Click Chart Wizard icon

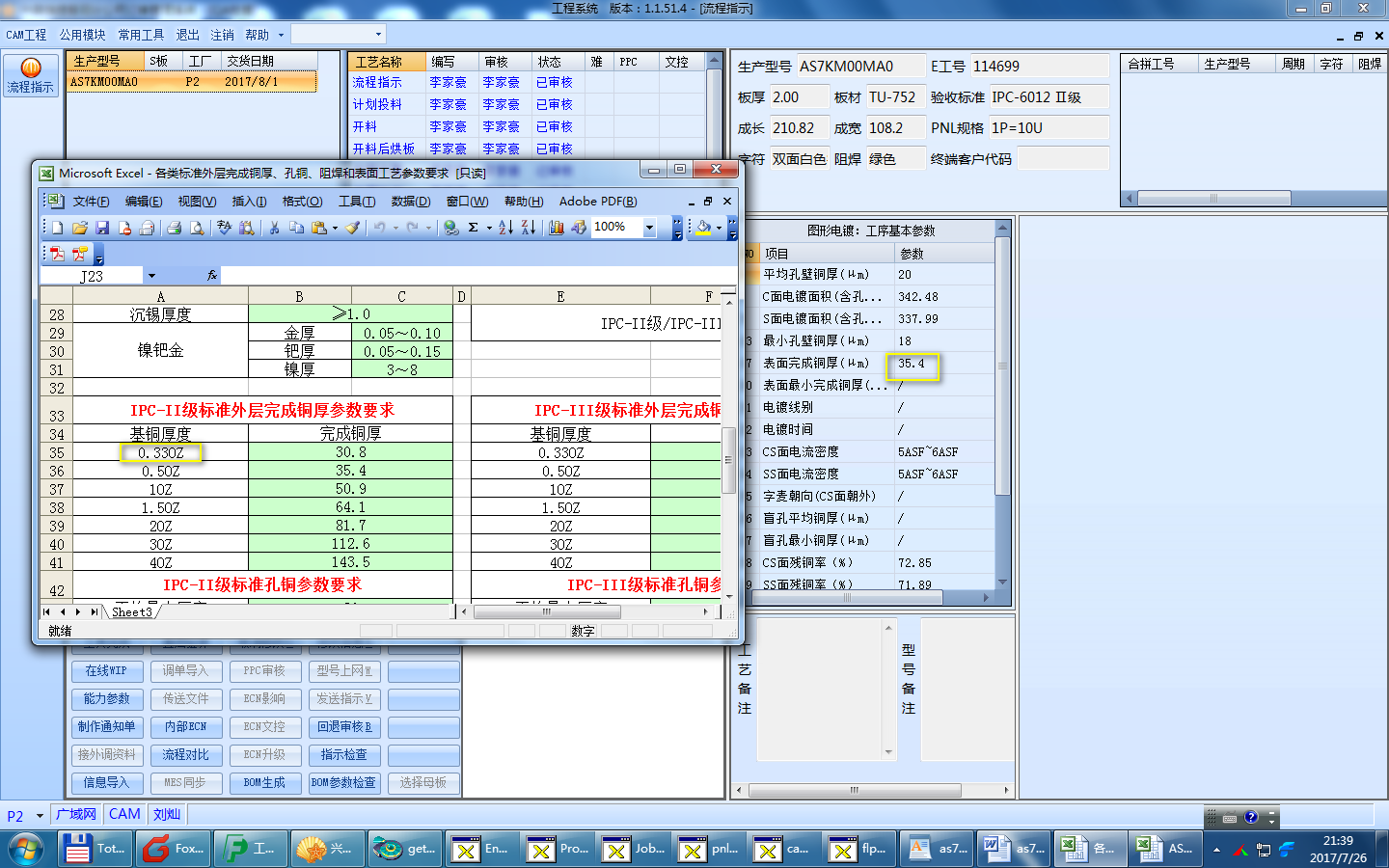click(x=557, y=228)
